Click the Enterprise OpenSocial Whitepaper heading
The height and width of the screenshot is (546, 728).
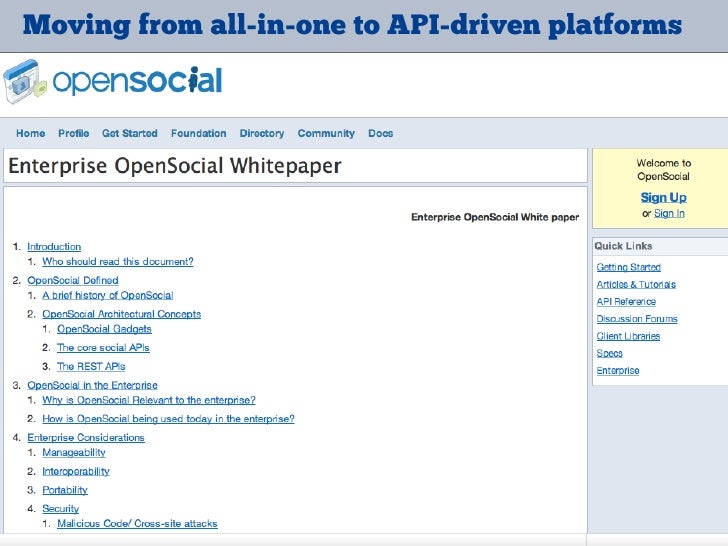pyautogui.click(x=175, y=166)
